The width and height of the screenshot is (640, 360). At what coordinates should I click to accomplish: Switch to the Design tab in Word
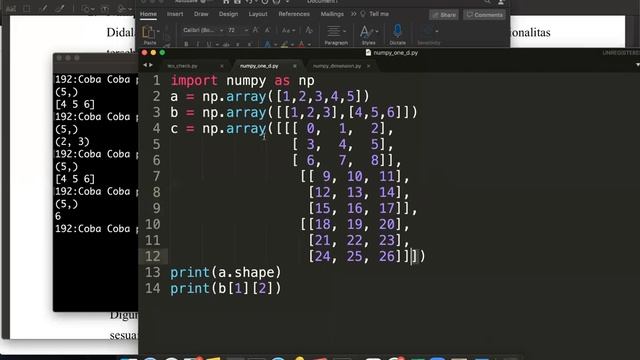tap(228, 14)
